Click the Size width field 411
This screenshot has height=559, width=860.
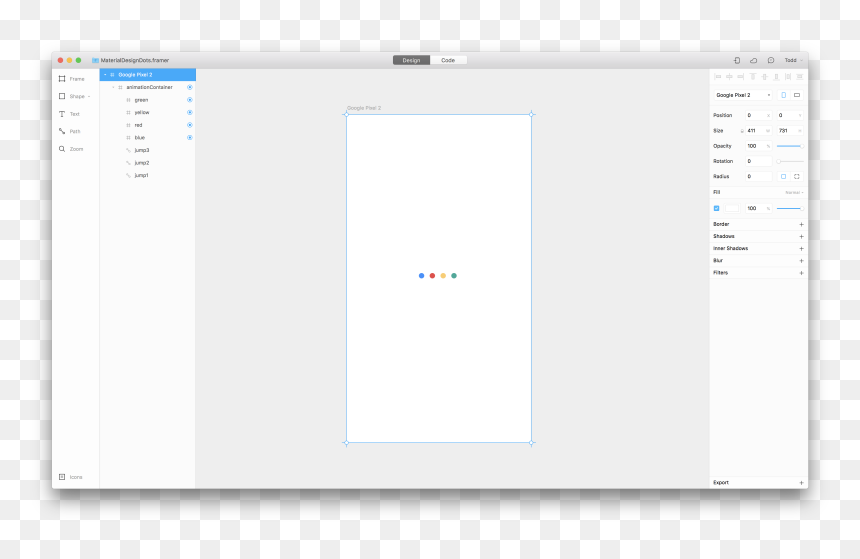tap(759, 131)
